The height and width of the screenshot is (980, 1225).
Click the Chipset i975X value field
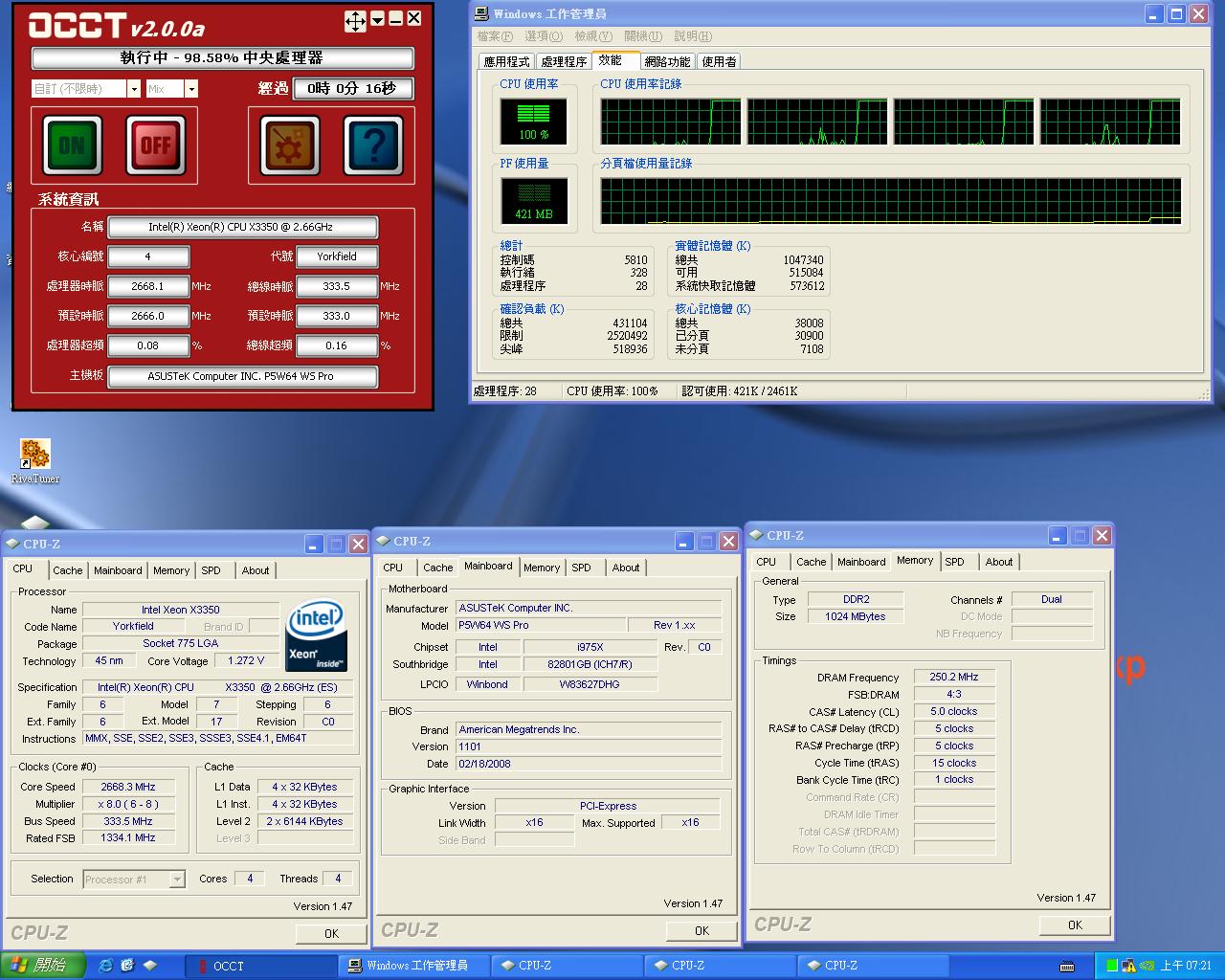tap(590, 647)
